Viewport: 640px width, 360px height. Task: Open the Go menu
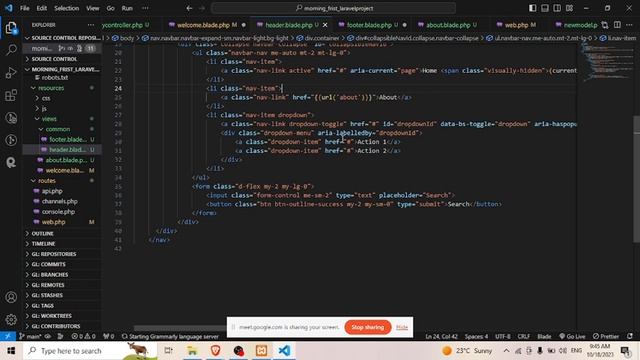click(111, 8)
